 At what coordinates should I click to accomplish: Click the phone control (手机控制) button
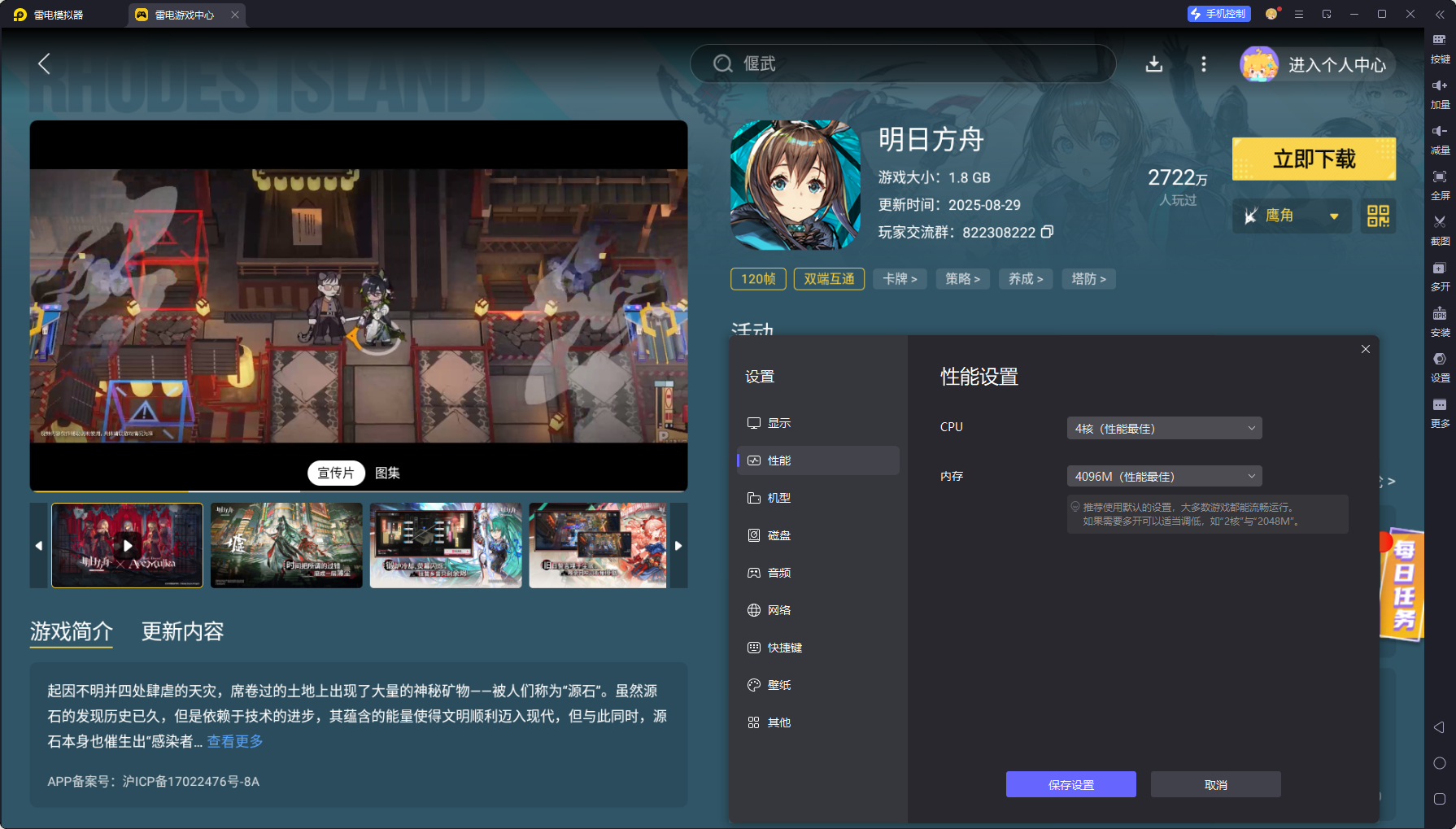click(1218, 14)
